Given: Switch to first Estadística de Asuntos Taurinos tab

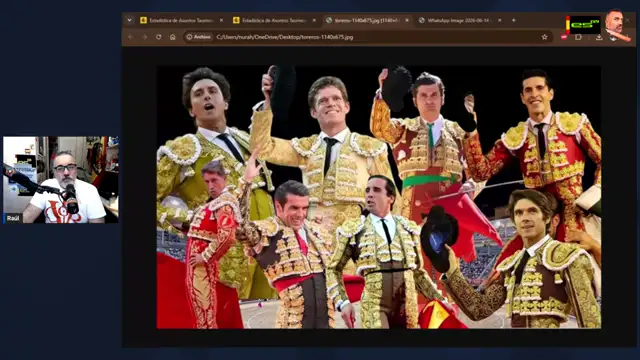Looking at the screenshot, I should pyautogui.click(x=182, y=20).
